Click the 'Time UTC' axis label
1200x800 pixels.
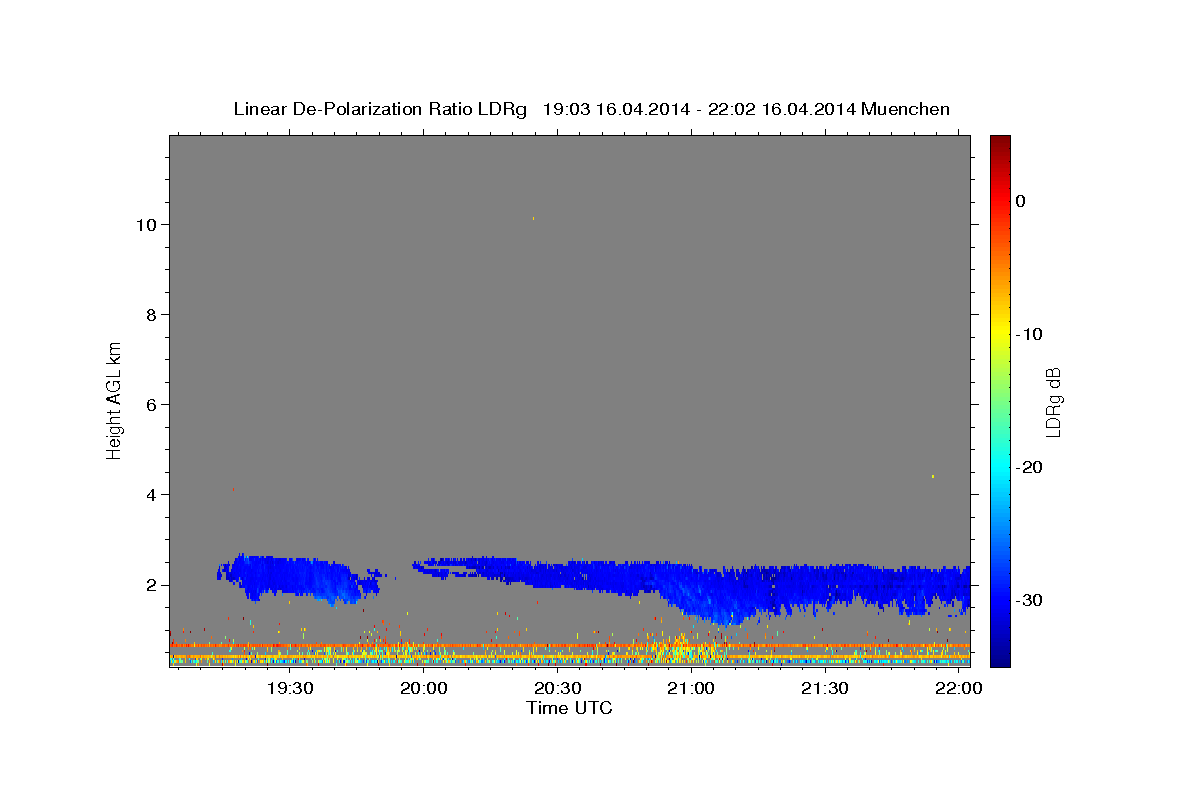[x=569, y=708]
